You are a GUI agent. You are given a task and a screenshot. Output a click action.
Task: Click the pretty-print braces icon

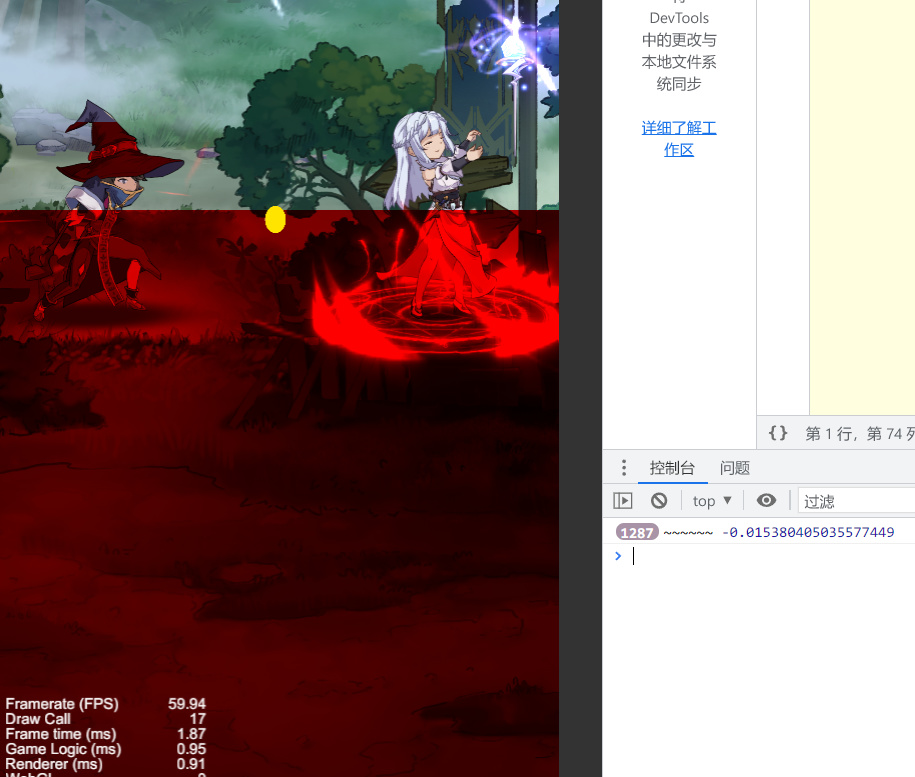778,433
